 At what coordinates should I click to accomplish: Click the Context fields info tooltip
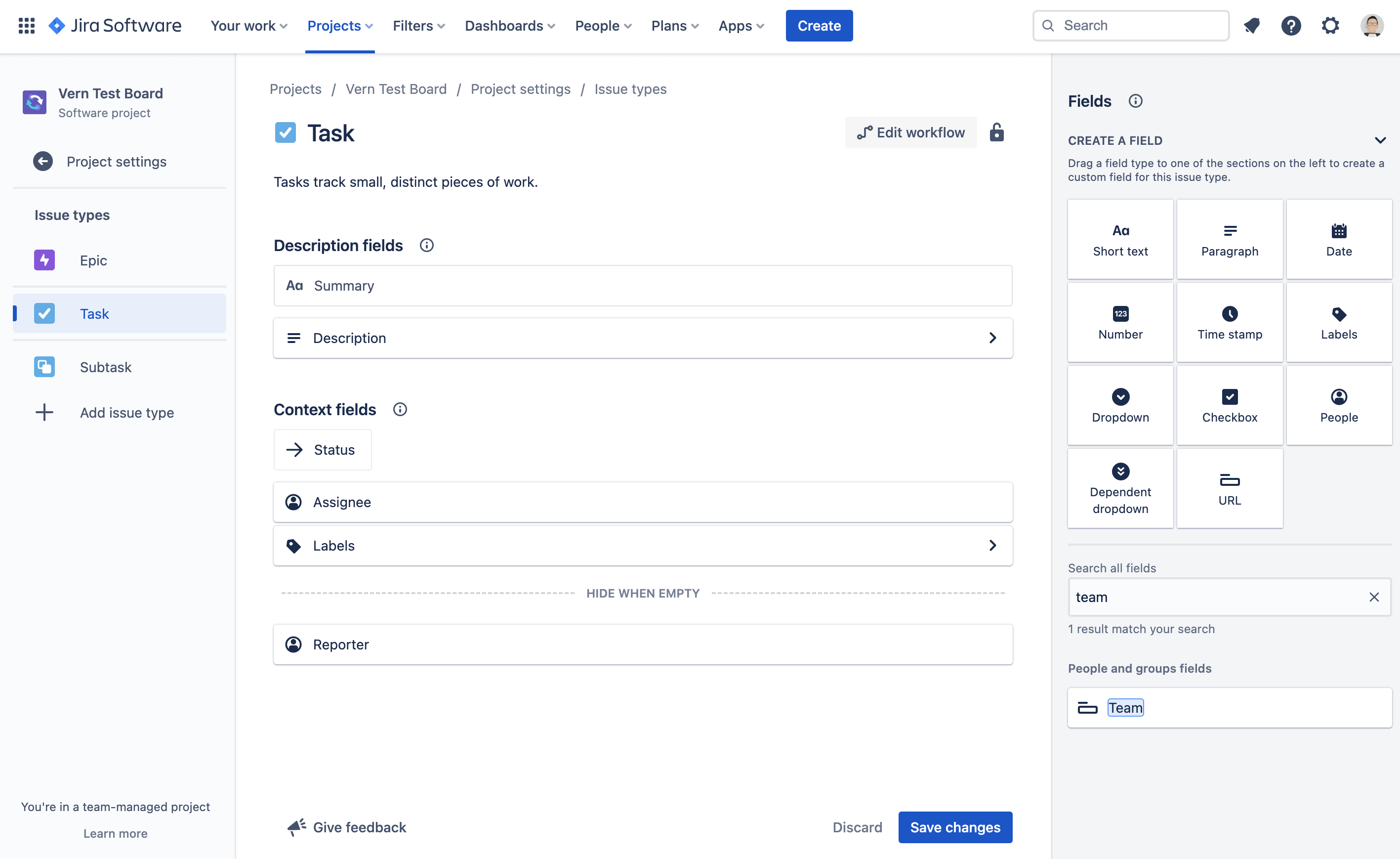point(397,409)
